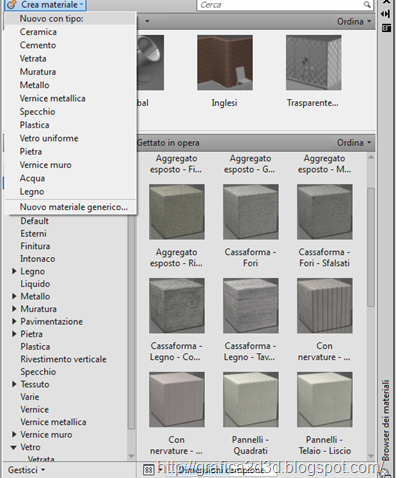Click the palette properties icon on the title bar
This screenshot has width=396, height=478.
[x=386, y=28]
